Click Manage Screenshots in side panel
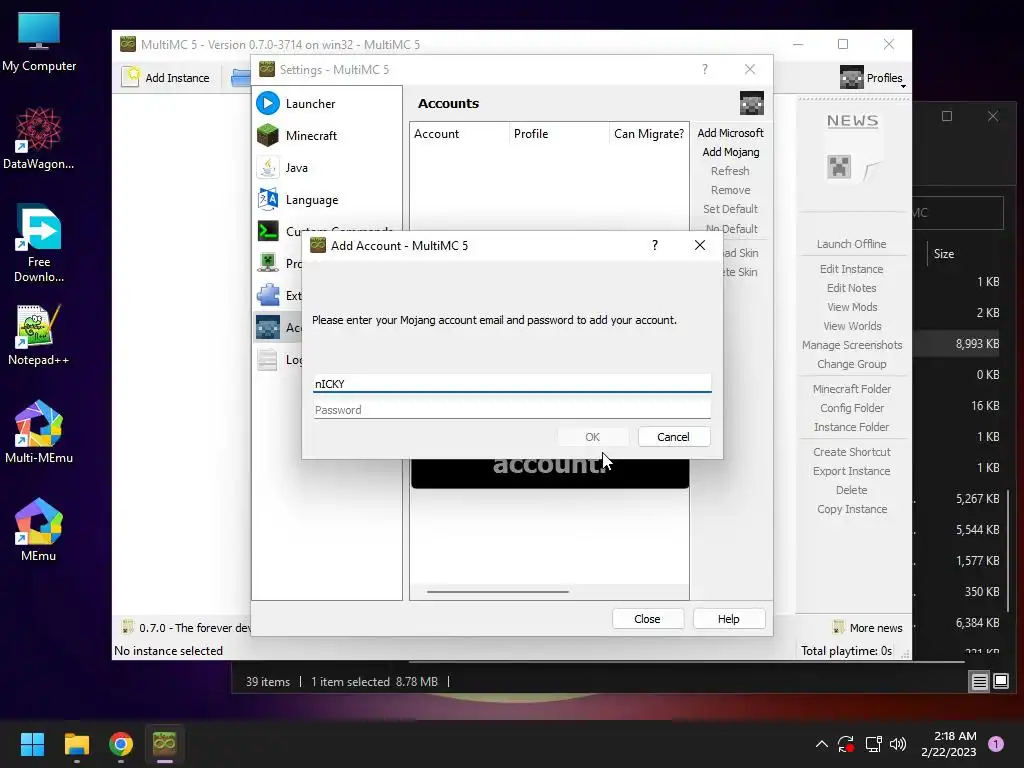The image size is (1024, 768). pos(851,345)
